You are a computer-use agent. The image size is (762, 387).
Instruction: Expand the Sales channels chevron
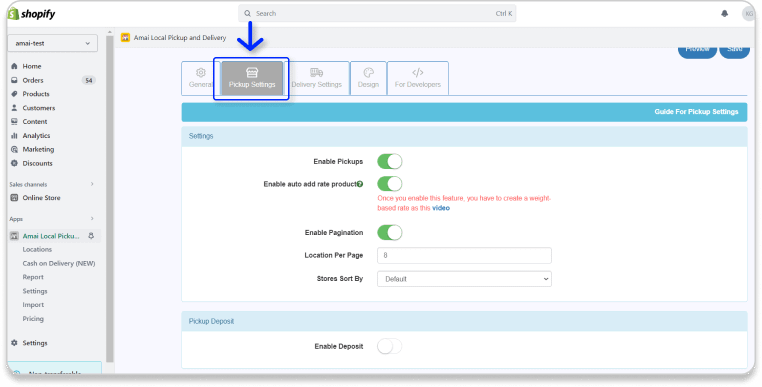92,184
